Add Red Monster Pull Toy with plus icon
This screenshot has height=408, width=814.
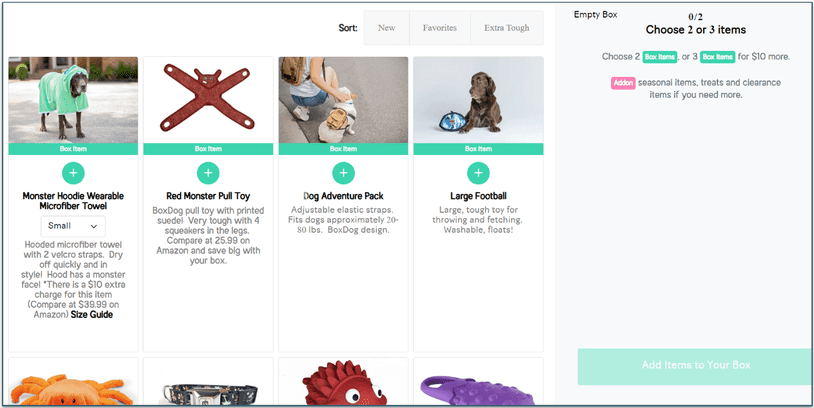point(208,173)
